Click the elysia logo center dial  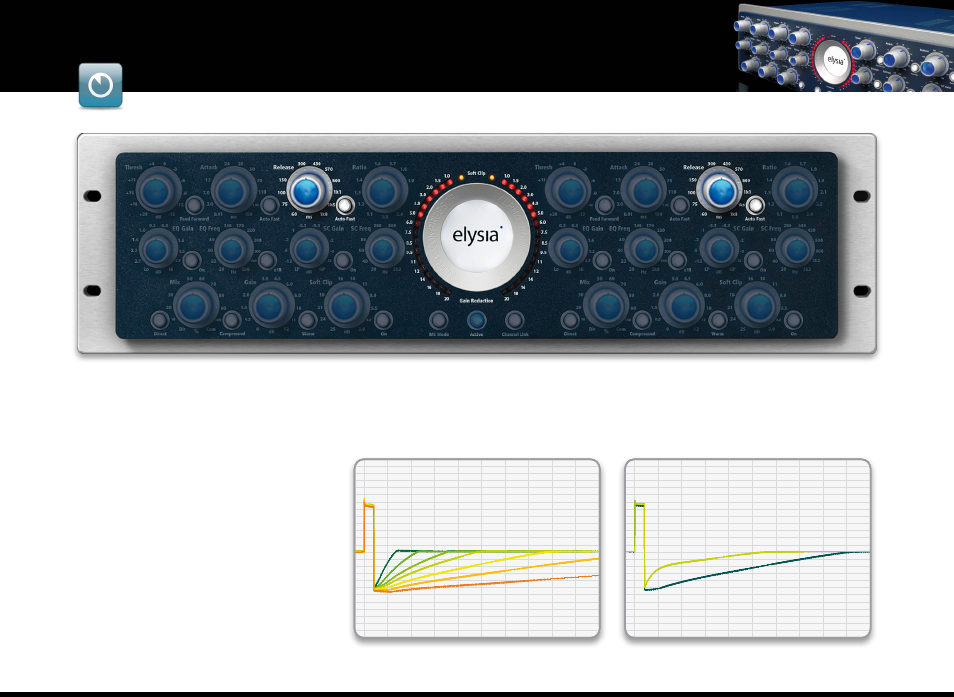coord(476,236)
